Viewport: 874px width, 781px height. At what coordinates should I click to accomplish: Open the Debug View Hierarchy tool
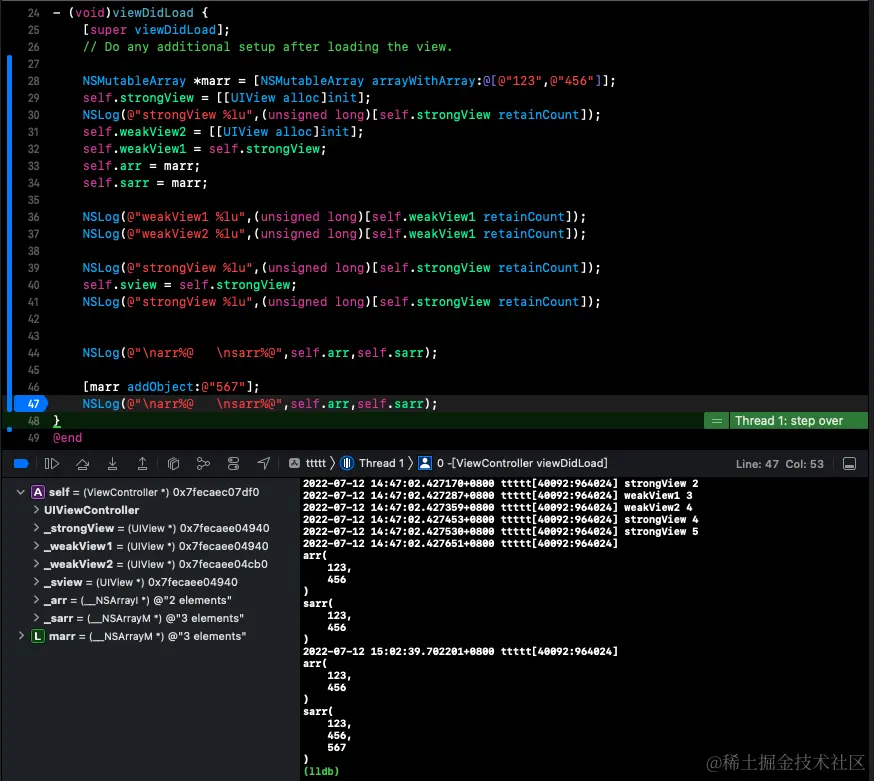tap(173, 463)
